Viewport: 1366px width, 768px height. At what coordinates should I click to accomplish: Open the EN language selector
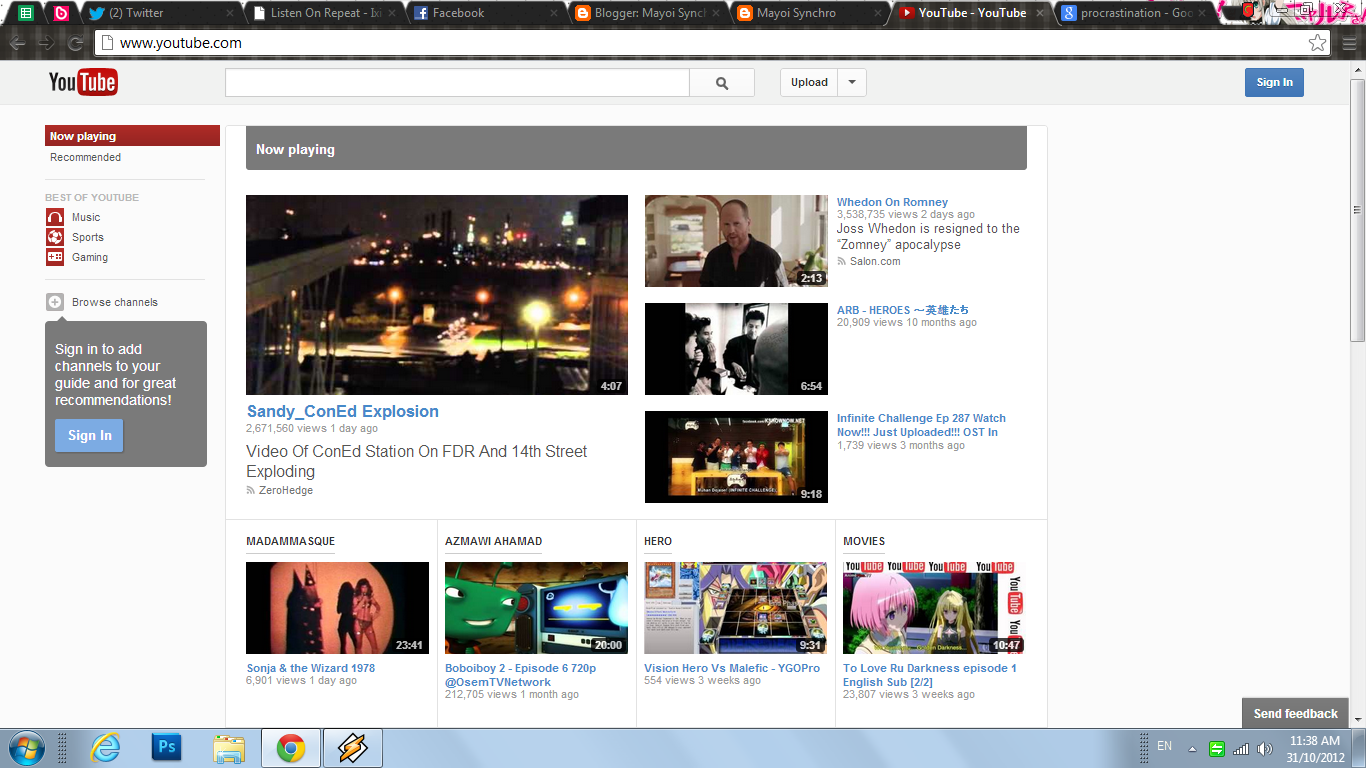pos(1164,746)
